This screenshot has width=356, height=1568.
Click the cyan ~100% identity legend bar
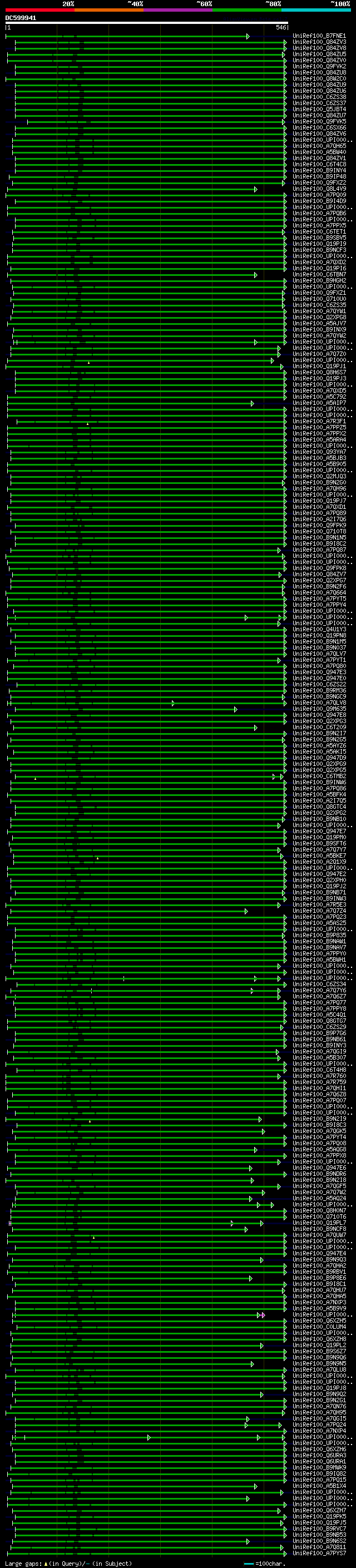pyautogui.click(x=315, y=10)
